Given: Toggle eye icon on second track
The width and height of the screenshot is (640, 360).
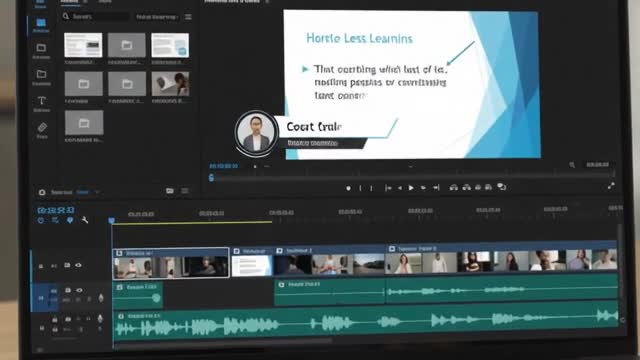Looking at the screenshot, I should coord(79,290).
